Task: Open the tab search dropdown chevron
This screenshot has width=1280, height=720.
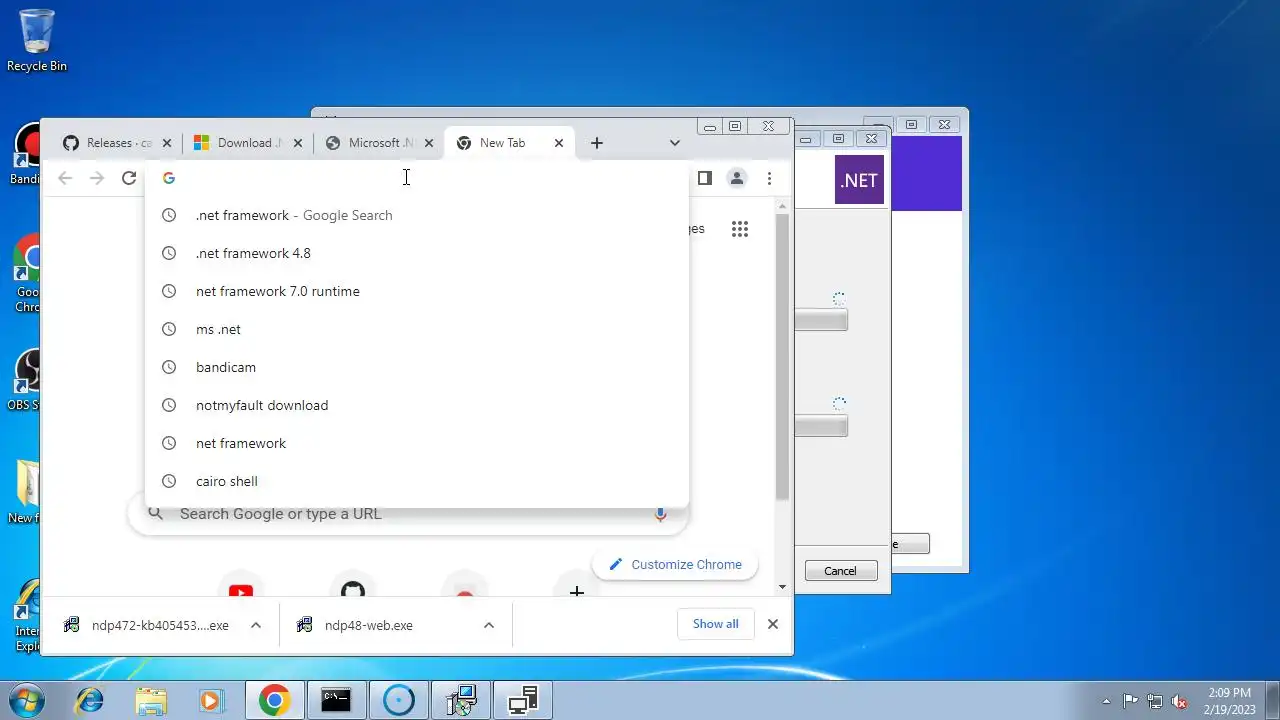Action: point(675,143)
